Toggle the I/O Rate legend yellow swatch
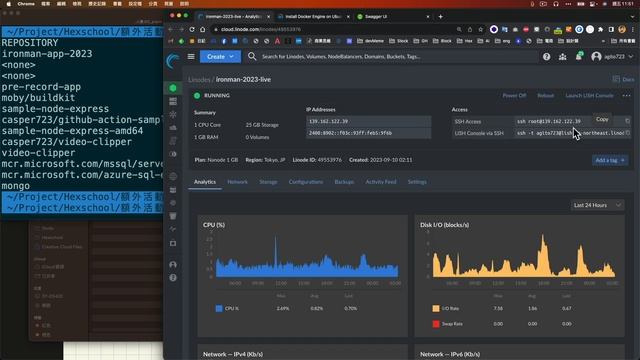 tap(436, 309)
